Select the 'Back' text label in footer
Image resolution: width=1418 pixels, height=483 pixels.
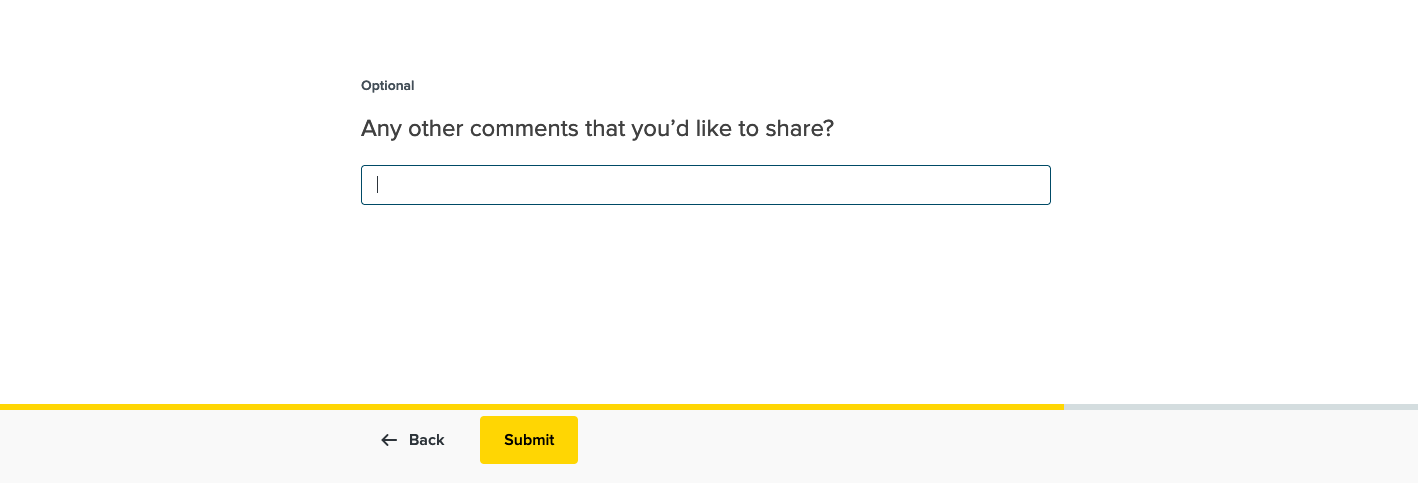coord(426,440)
